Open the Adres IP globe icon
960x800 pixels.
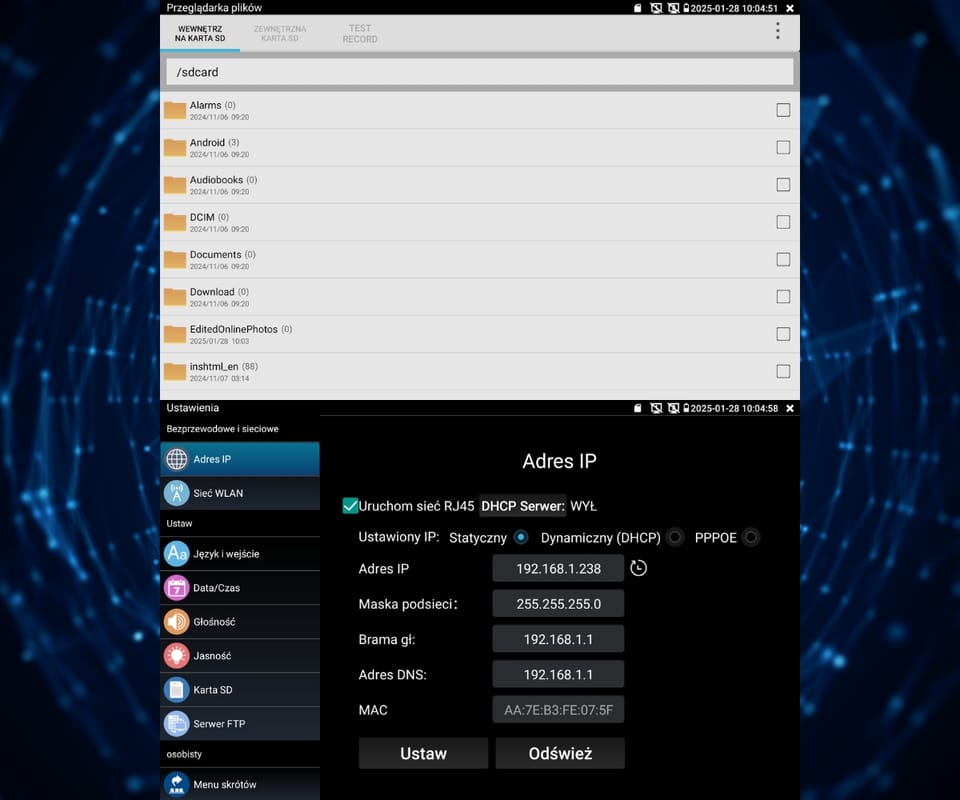[177, 459]
